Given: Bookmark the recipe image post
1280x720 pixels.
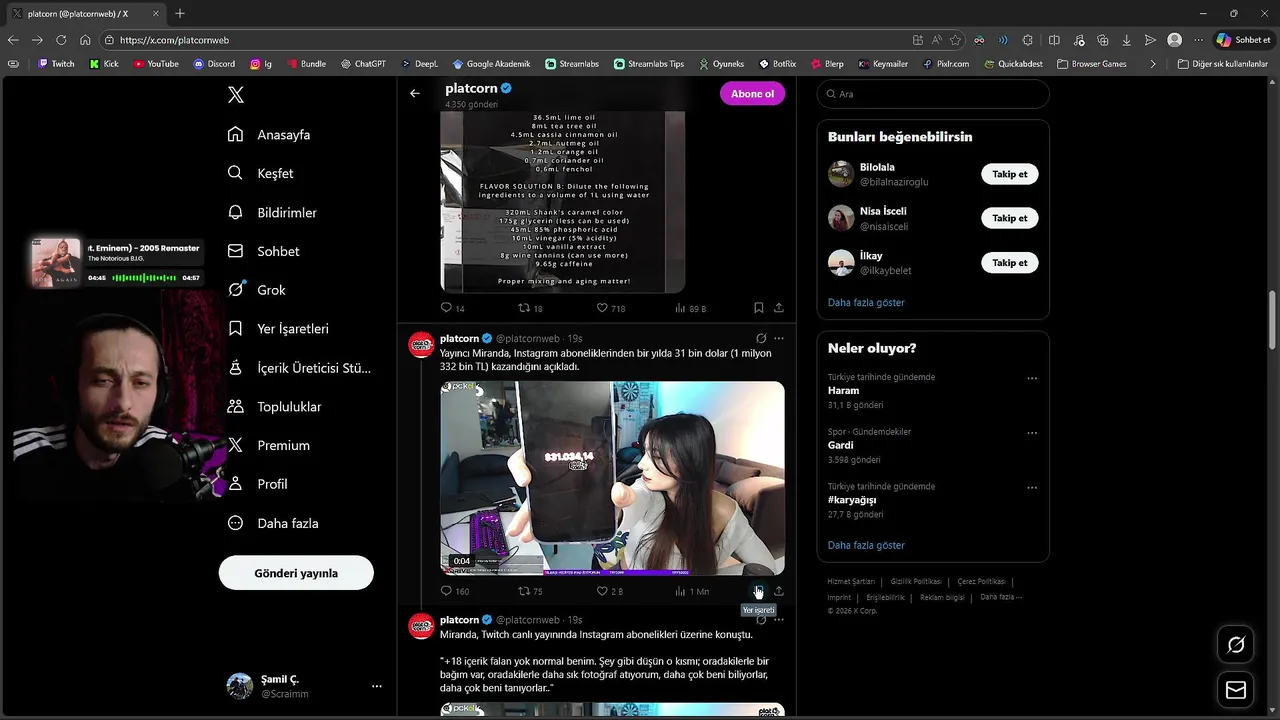Looking at the screenshot, I should coord(758,308).
